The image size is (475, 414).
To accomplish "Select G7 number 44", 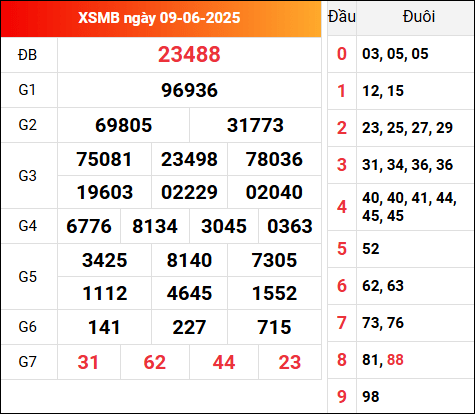I will pyautogui.click(x=224, y=362).
